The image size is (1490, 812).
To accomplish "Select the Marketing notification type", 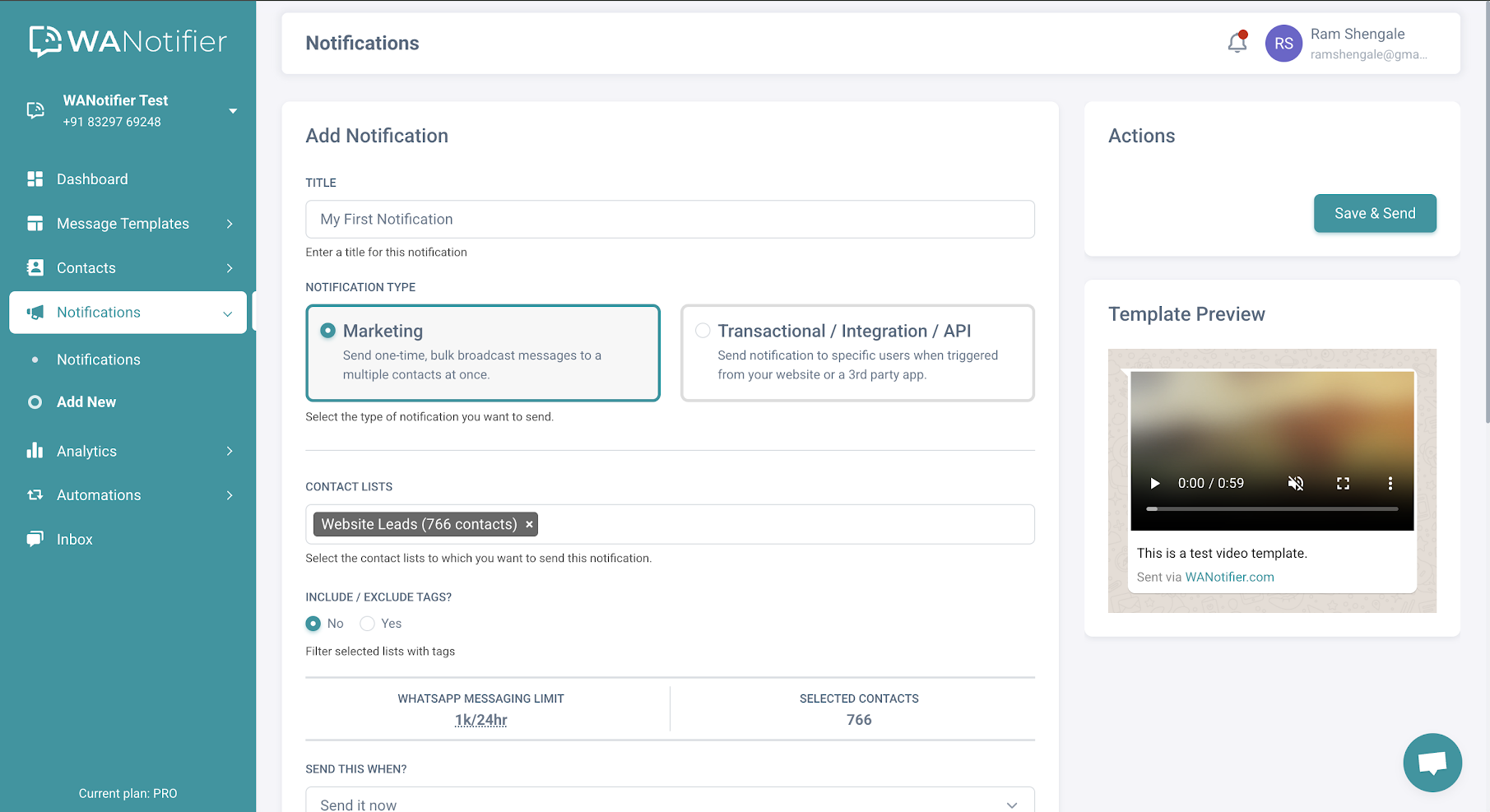I will point(327,330).
